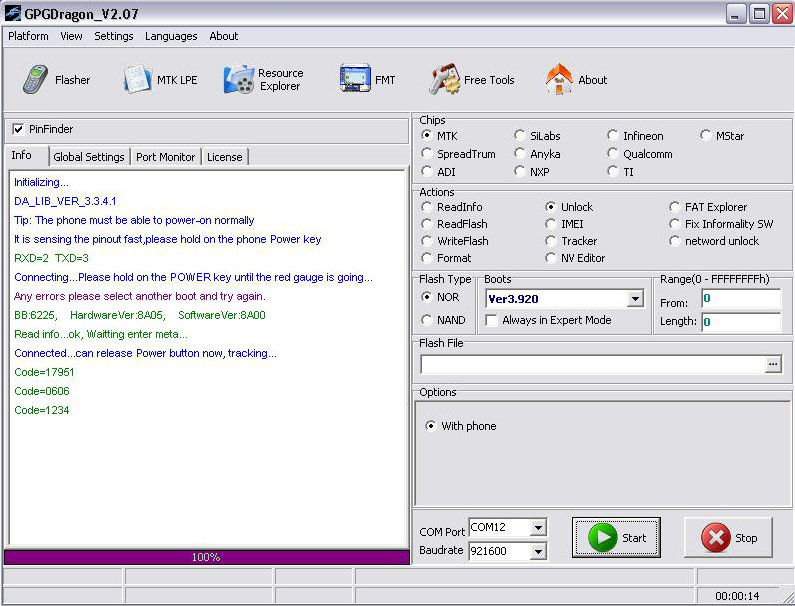This screenshot has height=606, width=795.
Task: Click the purple 100% progress bar
Action: pos(206,557)
